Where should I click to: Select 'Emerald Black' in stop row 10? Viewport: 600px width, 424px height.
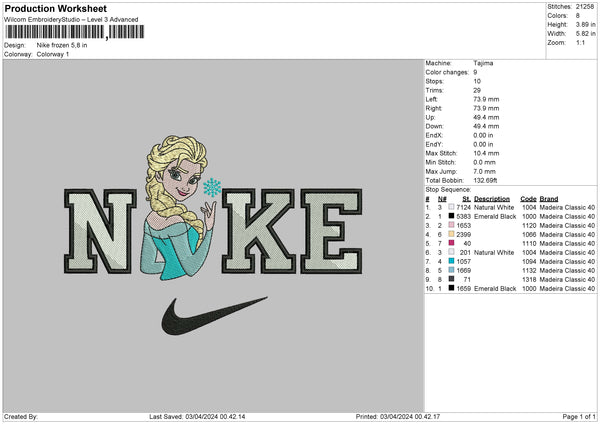pyautogui.click(x=495, y=288)
